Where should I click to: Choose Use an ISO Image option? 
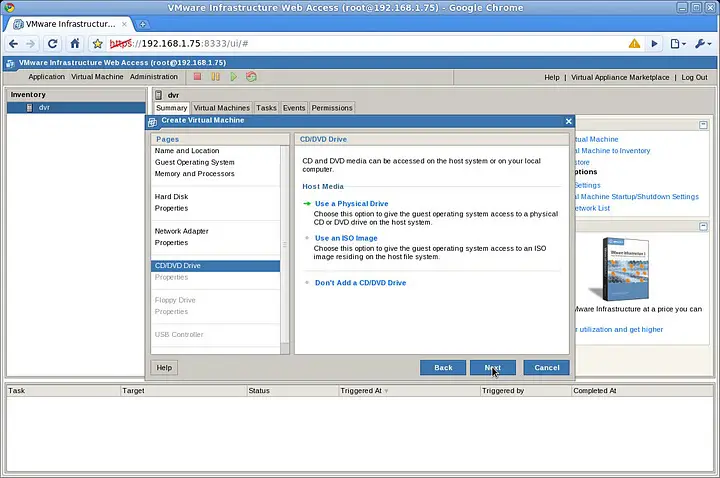coord(346,238)
